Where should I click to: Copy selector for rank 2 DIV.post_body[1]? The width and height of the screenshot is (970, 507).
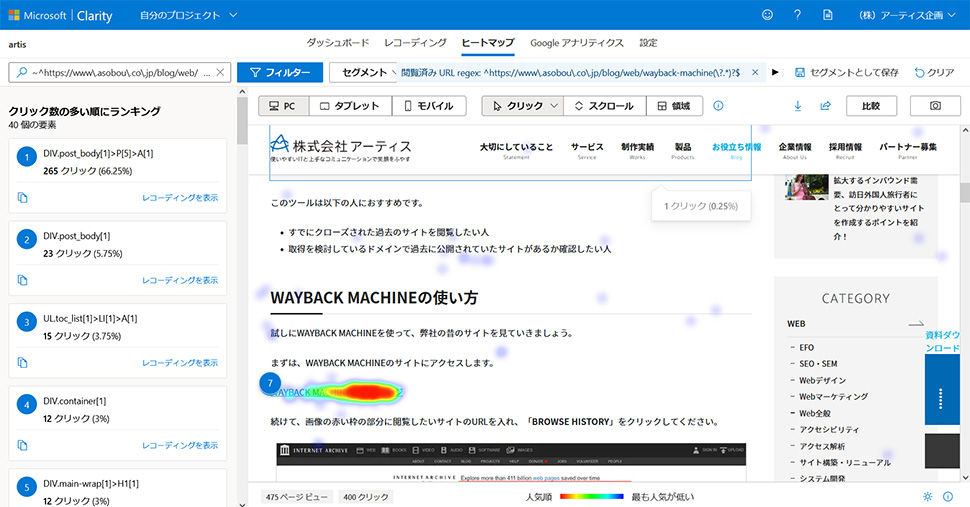coord(22,280)
